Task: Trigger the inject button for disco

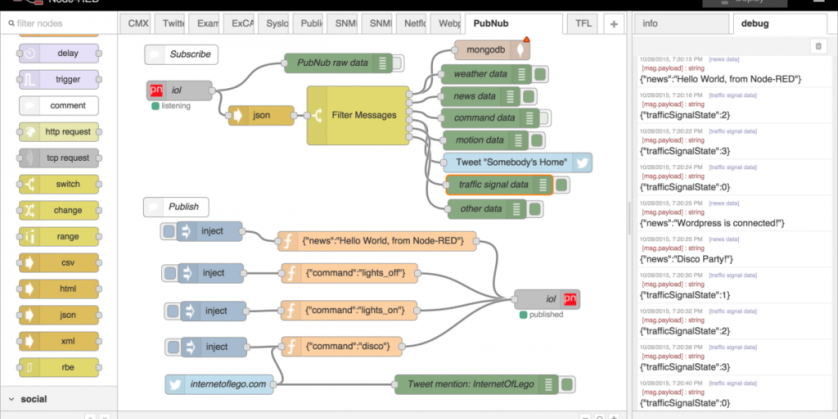Action: pos(173,347)
